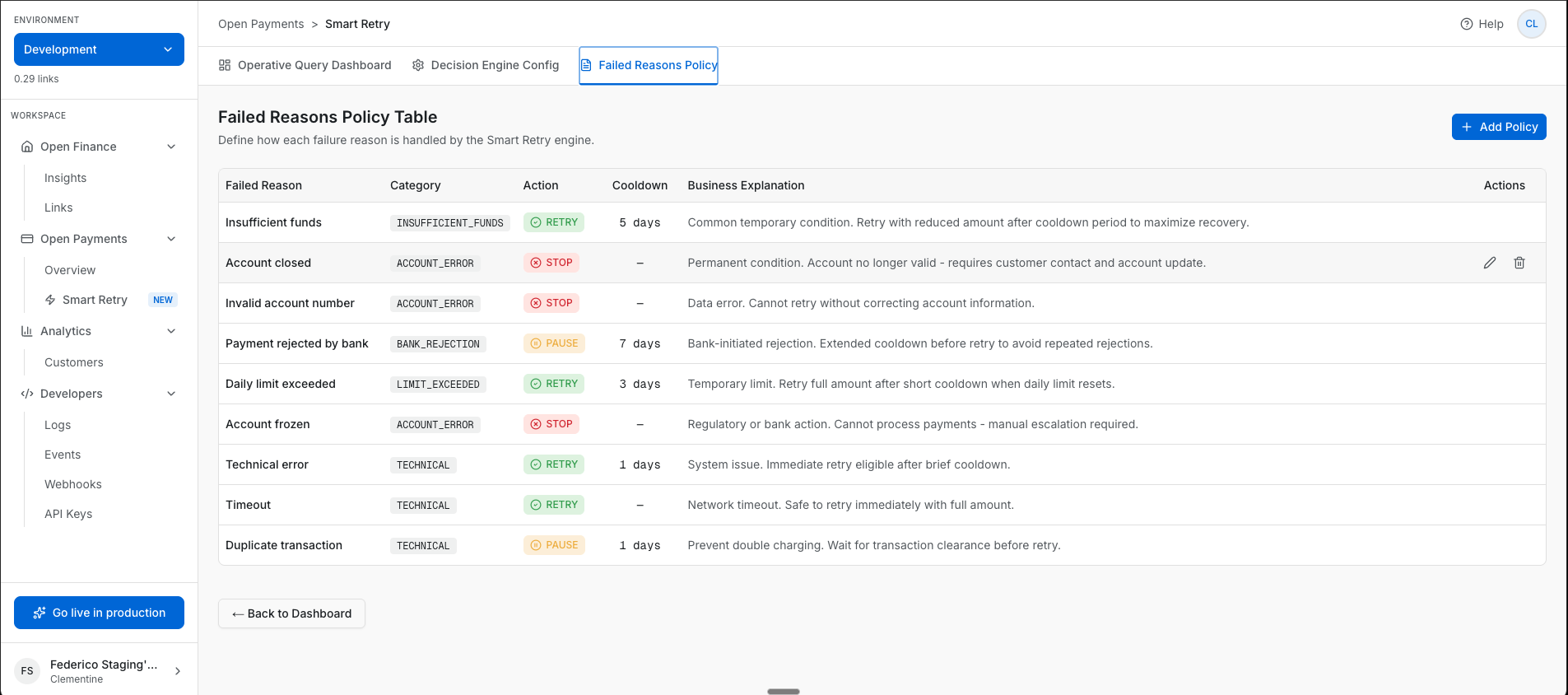Switch to Decision Engine Config tab
The image size is (1568, 695).
point(486,65)
